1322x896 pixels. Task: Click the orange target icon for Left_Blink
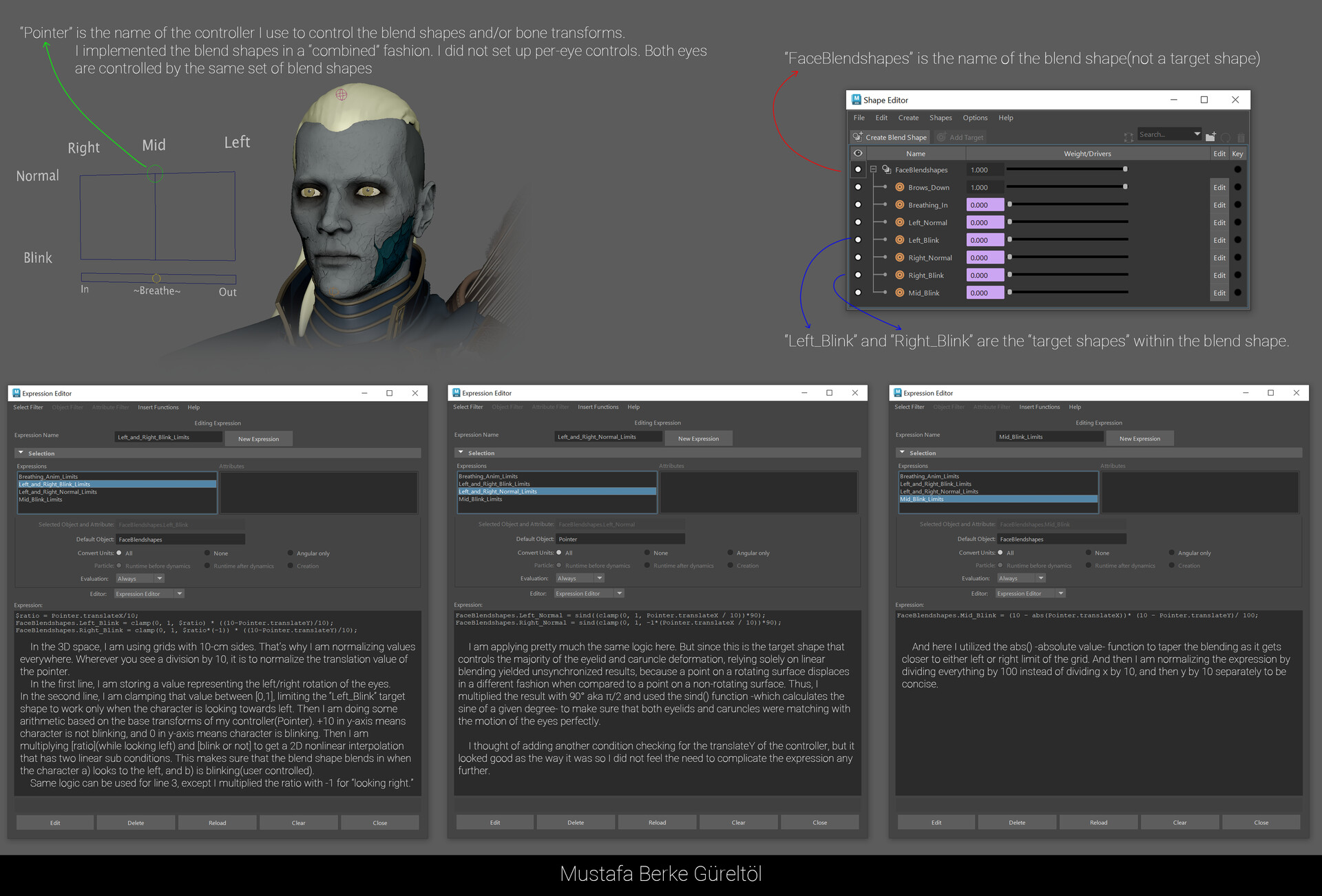(899, 240)
